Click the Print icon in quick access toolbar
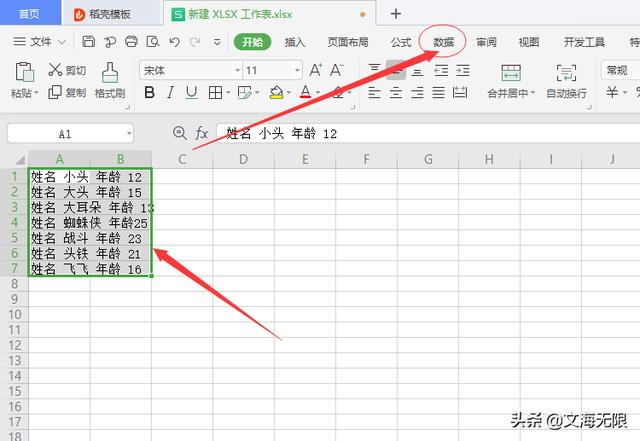 (x=131, y=42)
